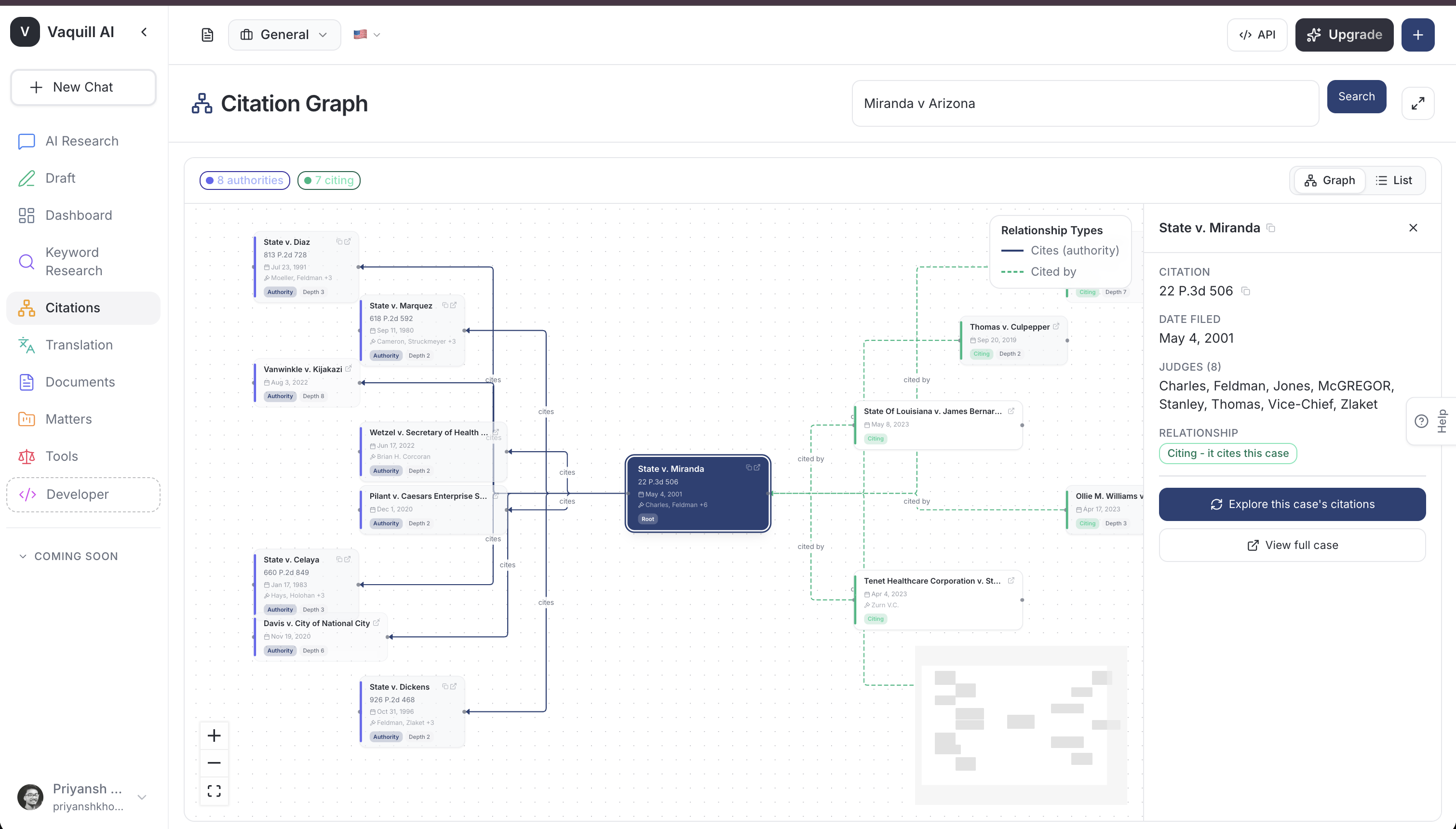Viewport: 1456px width, 829px height.
Task: Copy the 22 P.3d 506 citation
Action: tap(1246, 292)
